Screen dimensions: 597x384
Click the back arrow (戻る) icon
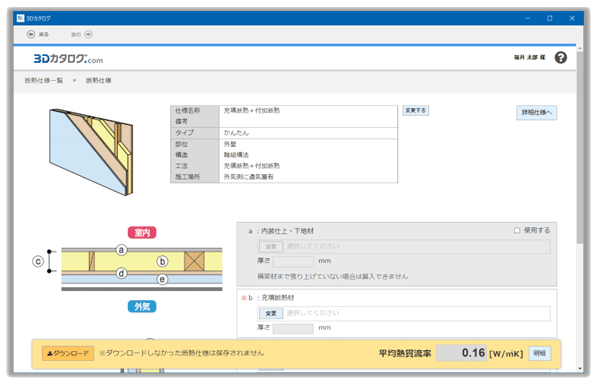tap(31, 34)
